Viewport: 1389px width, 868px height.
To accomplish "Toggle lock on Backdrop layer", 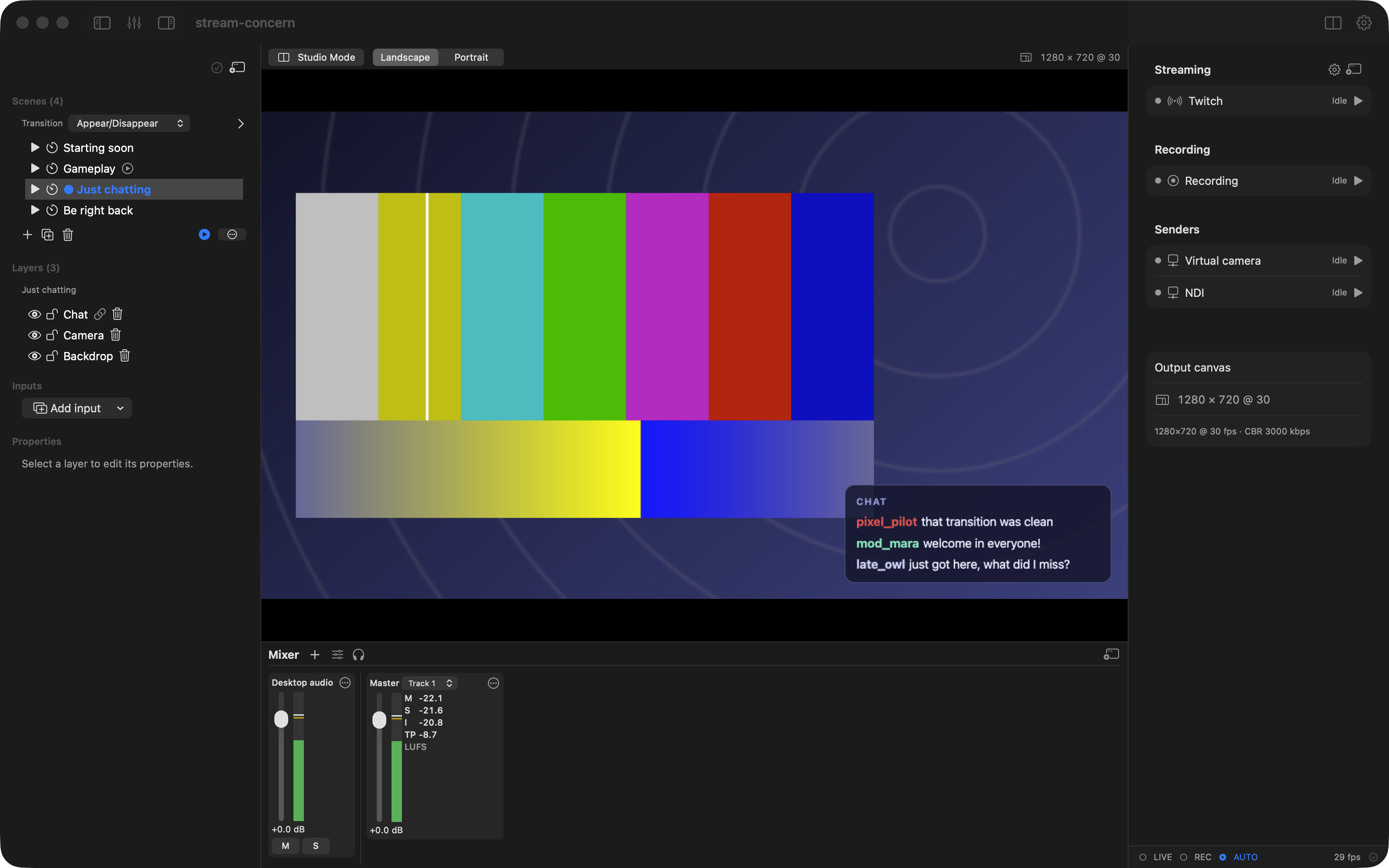I will pyautogui.click(x=52, y=356).
